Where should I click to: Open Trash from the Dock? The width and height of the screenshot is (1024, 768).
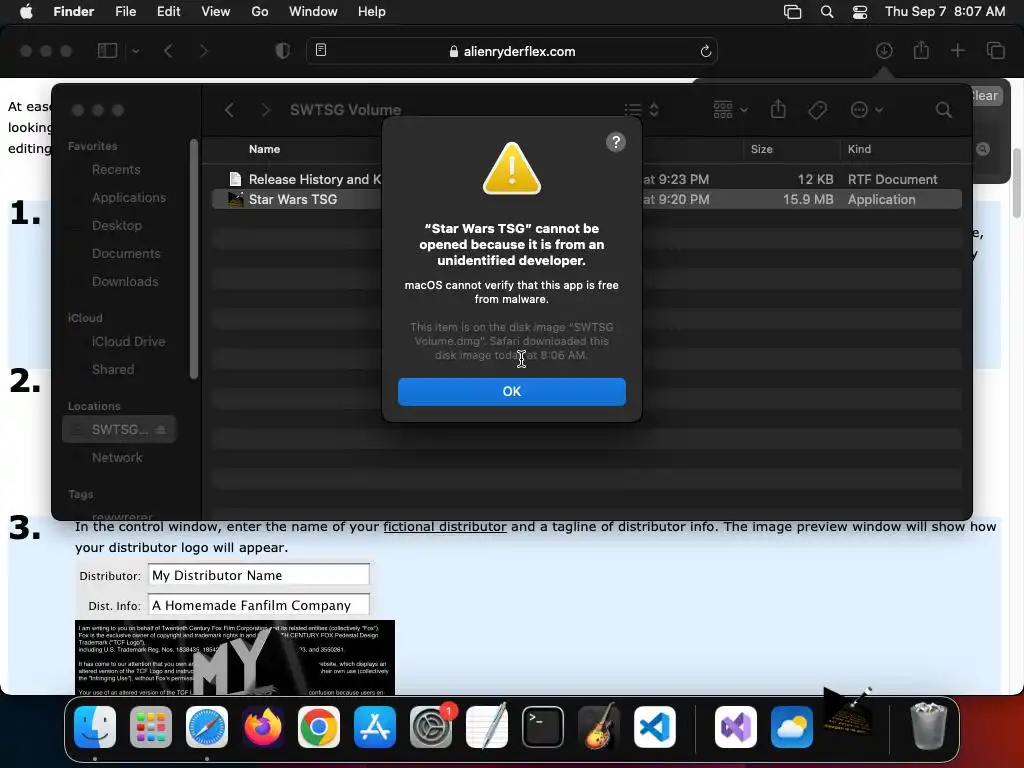click(928, 726)
